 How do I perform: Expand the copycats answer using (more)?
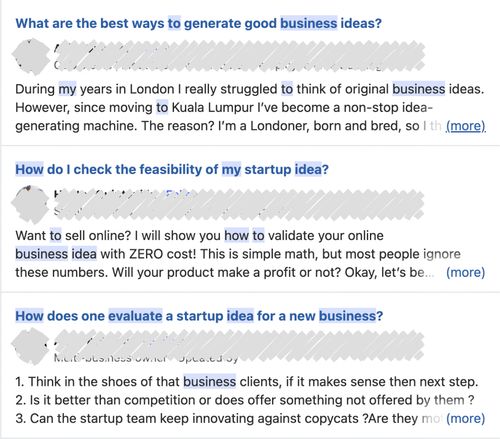[x=466, y=418]
